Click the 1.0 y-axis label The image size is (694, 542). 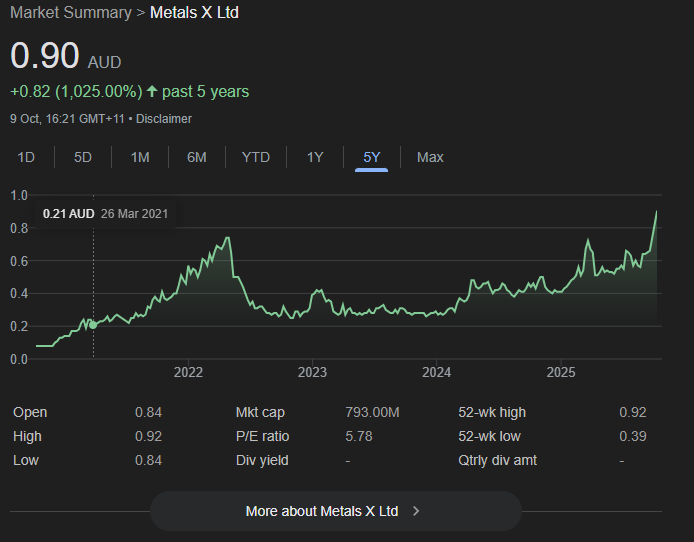pos(19,195)
